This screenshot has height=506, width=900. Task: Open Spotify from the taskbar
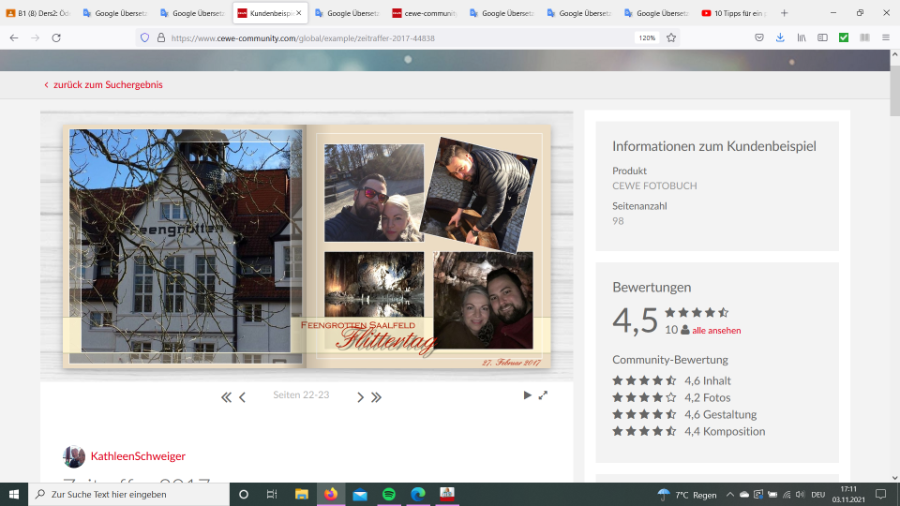[x=388, y=494]
